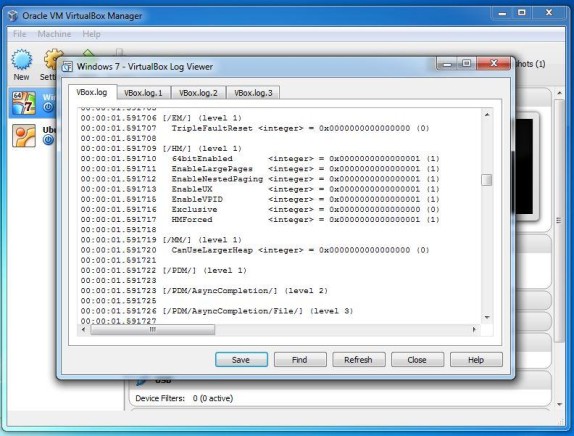This screenshot has width=574, height=436.
Task: Click the Close button in Log Viewer
Action: click(417, 360)
